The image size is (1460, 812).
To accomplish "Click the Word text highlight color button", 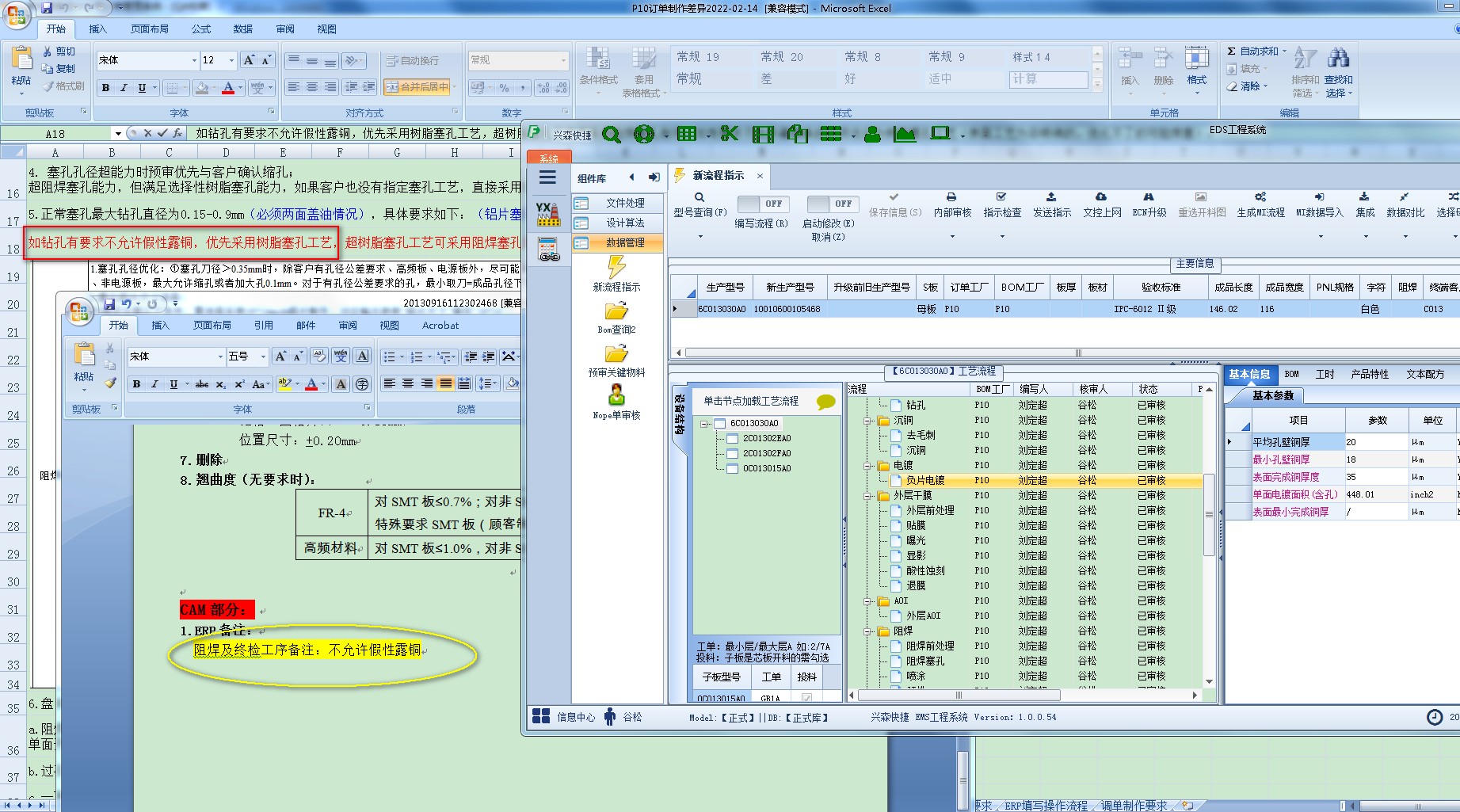I will 284,384.
